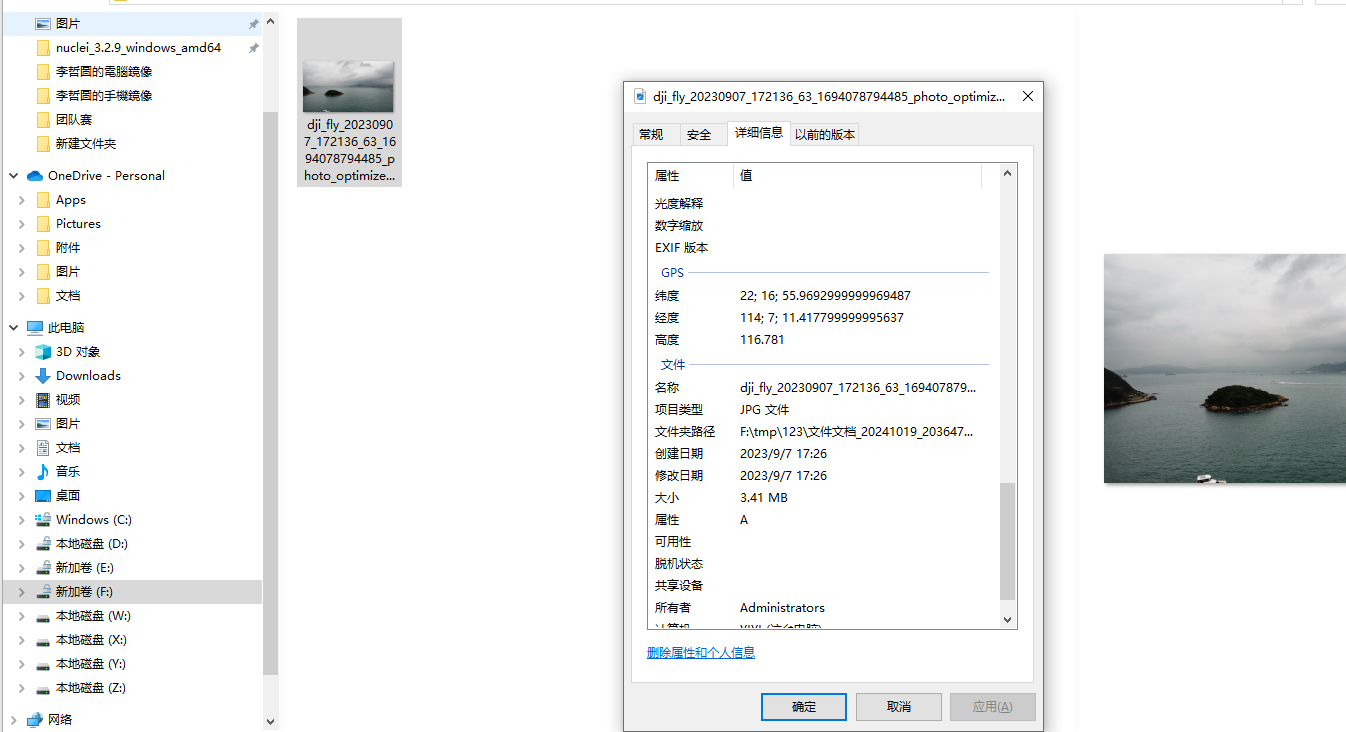Click the 李哲圆的手機鏡像 folder icon
This screenshot has width=1346, height=732.
(x=43, y=96)
